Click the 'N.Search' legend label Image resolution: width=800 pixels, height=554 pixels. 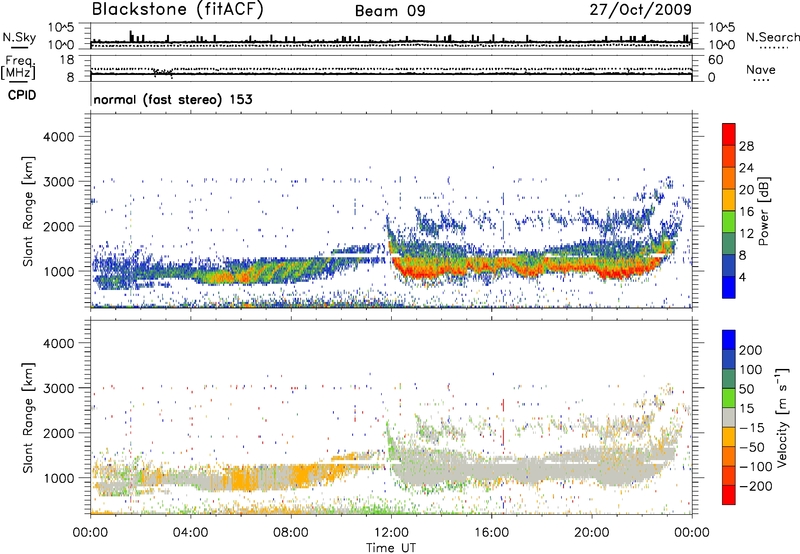(772, 37)
